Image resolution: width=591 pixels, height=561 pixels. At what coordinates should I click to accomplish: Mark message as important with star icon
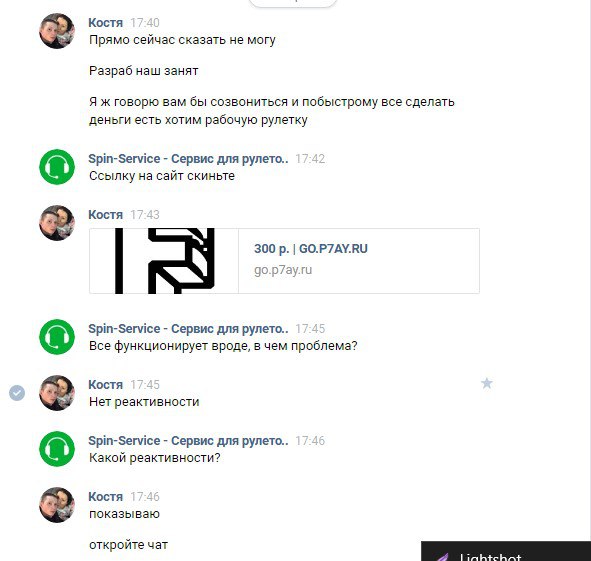[487, 383]
